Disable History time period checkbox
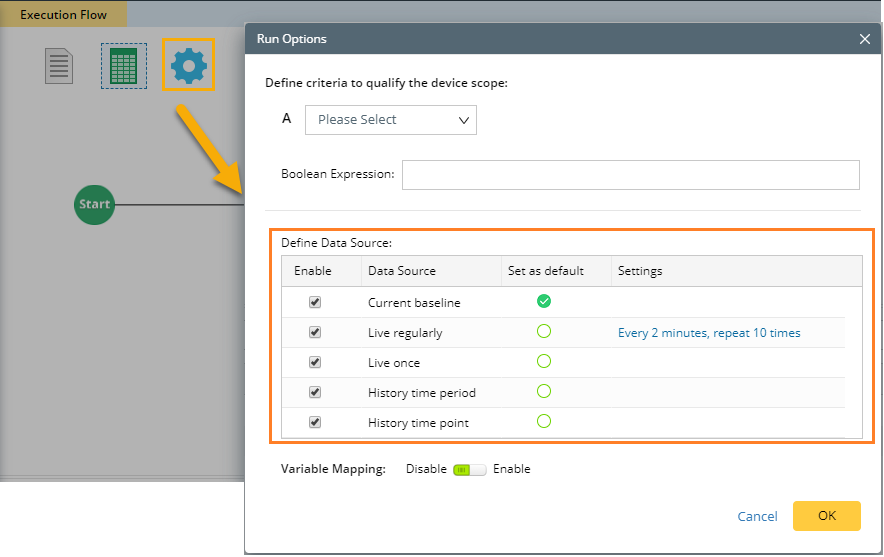This screenshot has width=884, height=557. 315,392
